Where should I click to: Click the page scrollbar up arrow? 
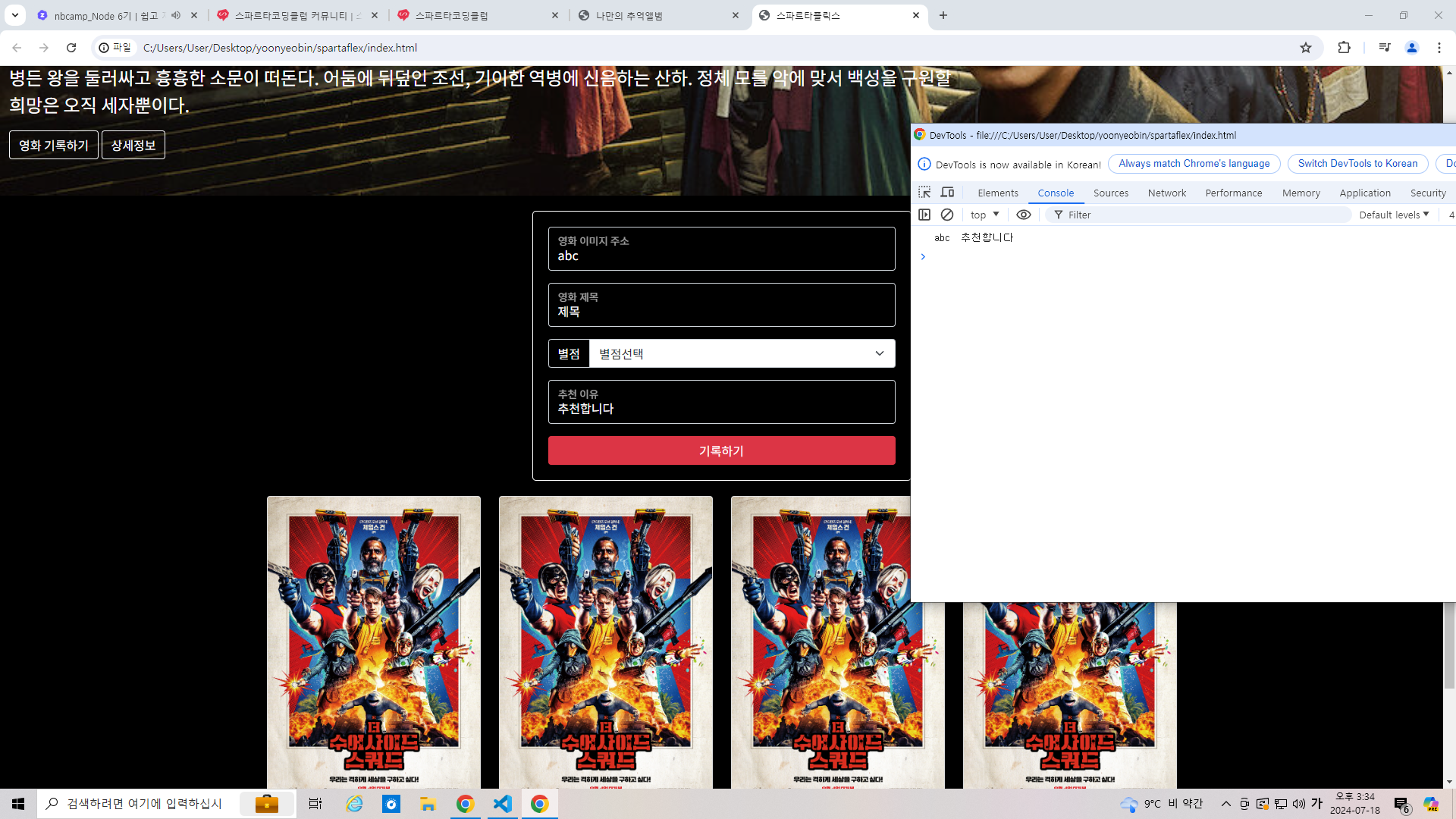pyautogui.click(x=1449, y=73)
